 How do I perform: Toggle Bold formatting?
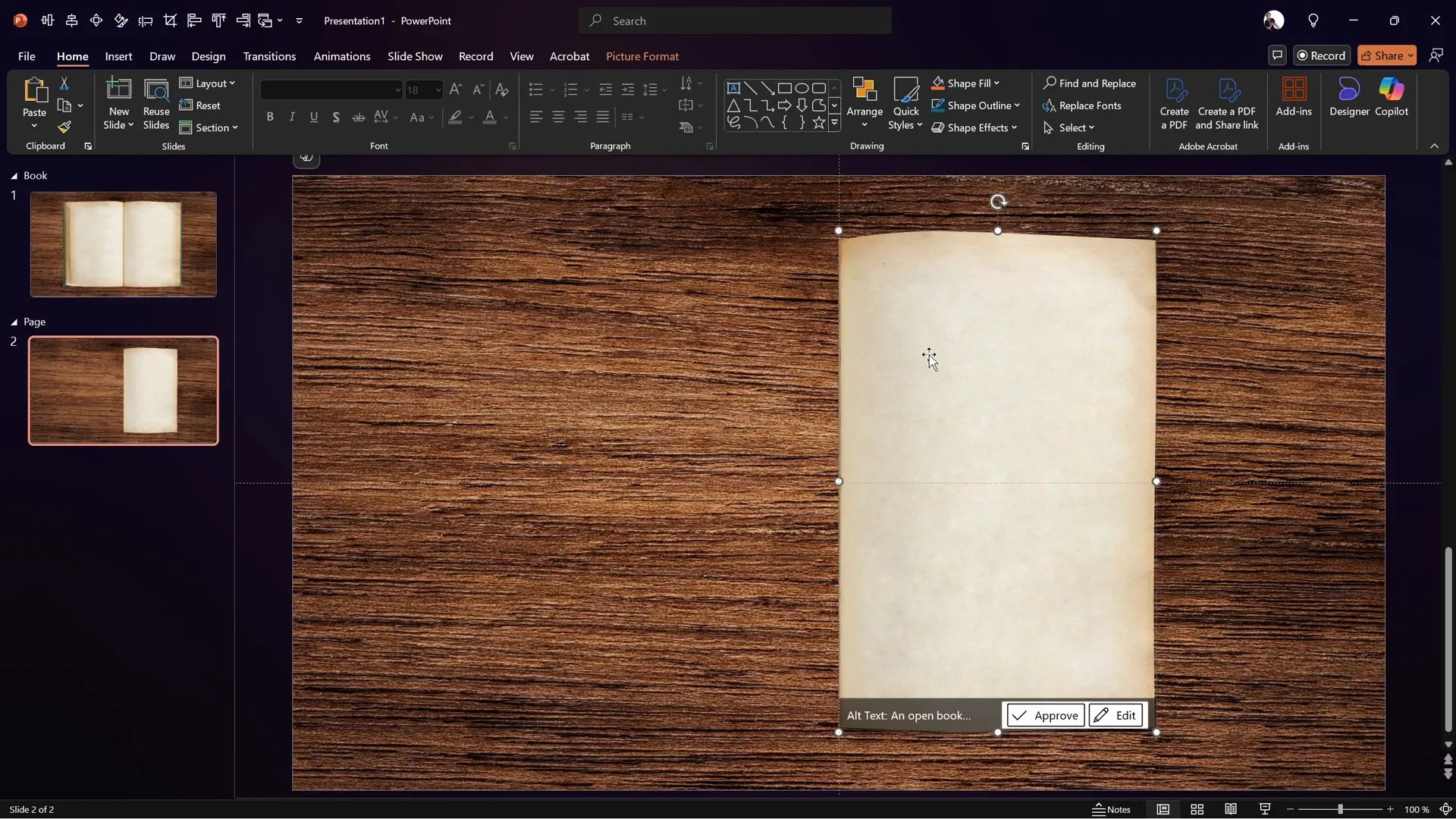pos(270,117)
